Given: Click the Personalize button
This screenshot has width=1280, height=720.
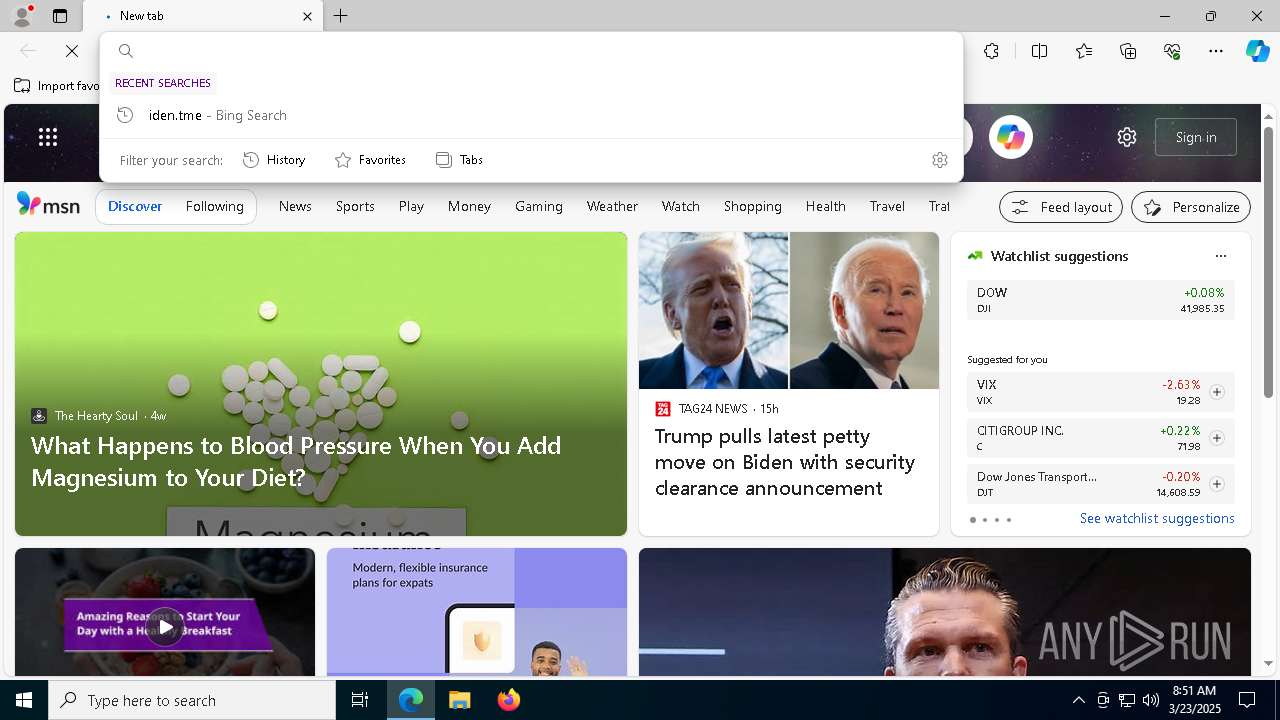Looking at the screenshot, I should pos(1191,207).
